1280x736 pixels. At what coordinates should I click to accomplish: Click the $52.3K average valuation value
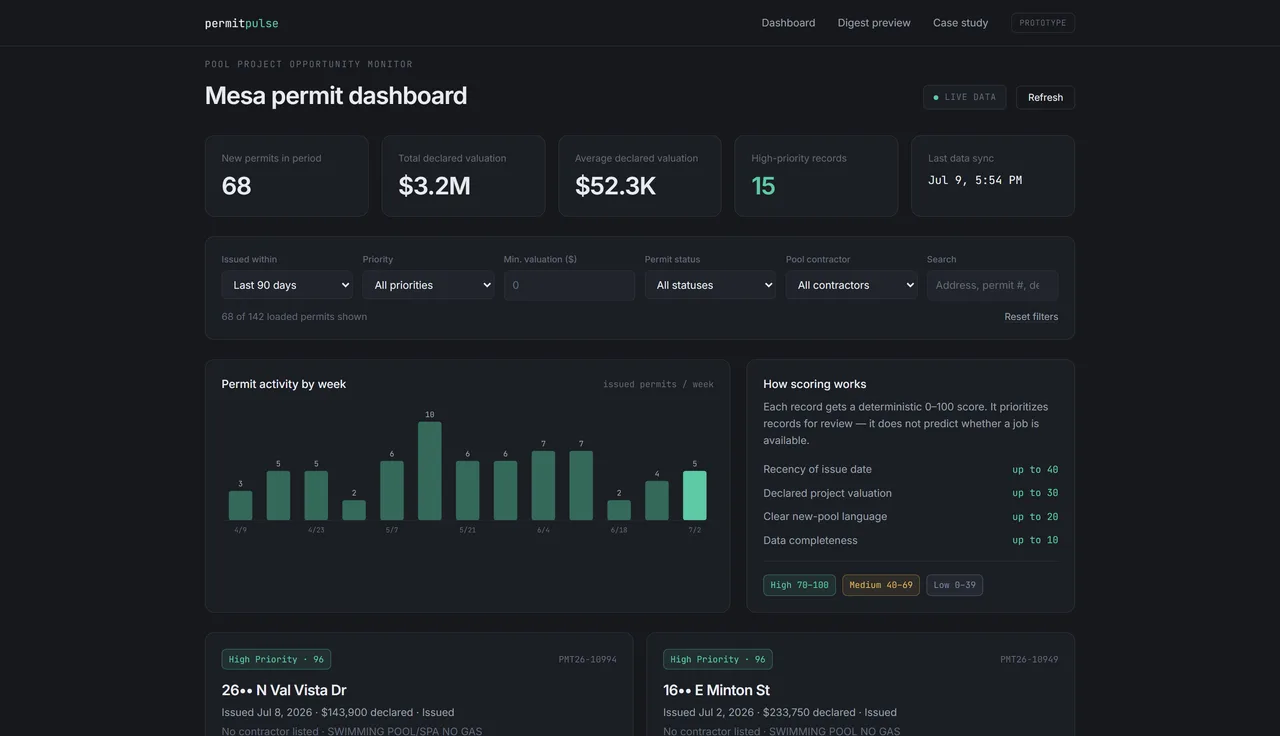click(615, 186)
